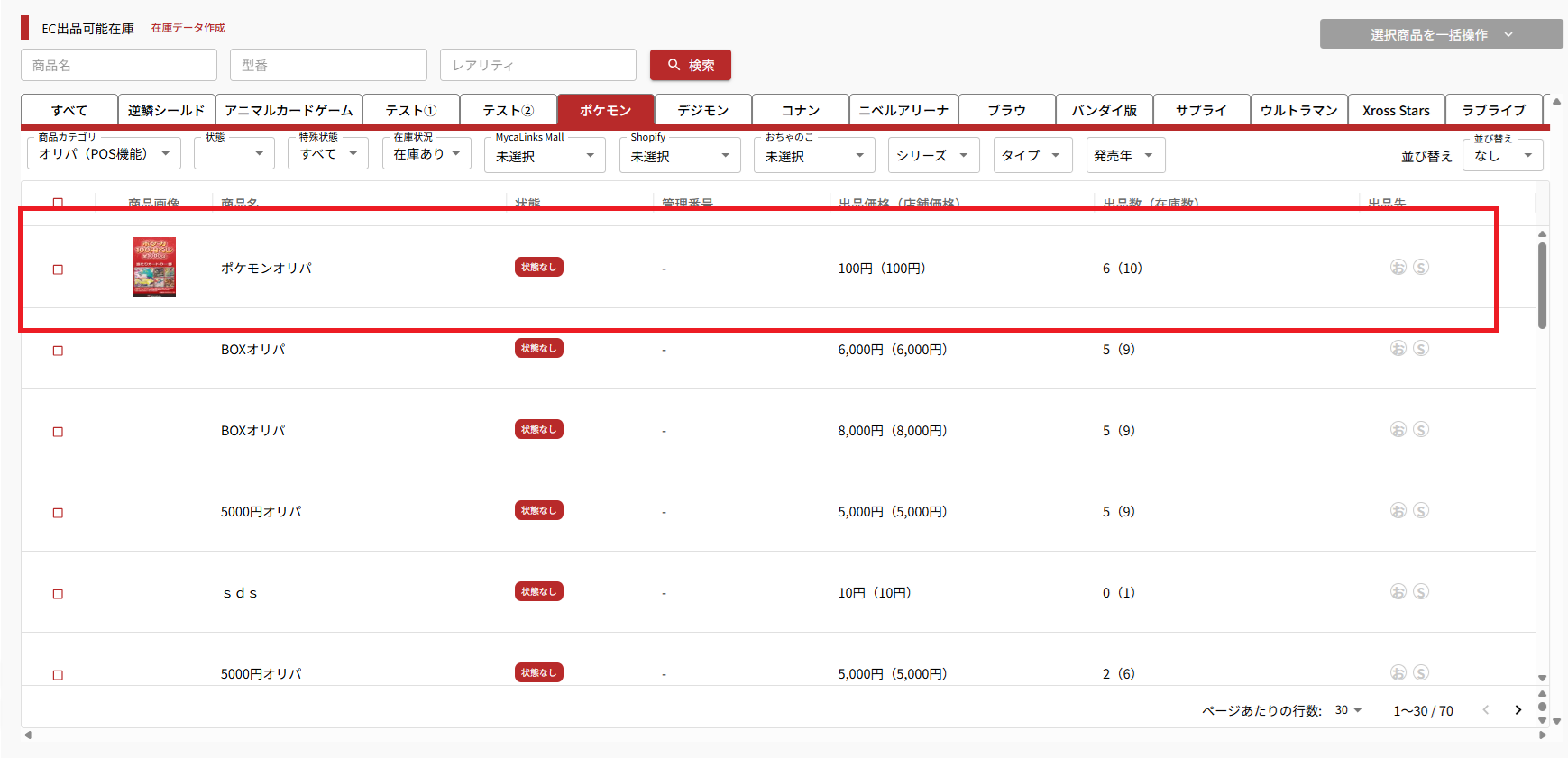Screen dimensions: 1568x758
Task: Check the box for the s d s row
Action: pos(58,594)
